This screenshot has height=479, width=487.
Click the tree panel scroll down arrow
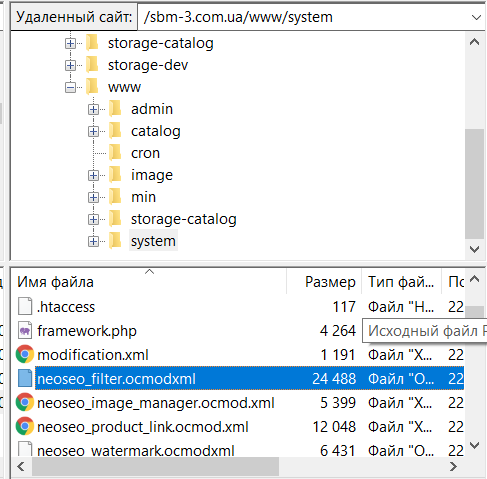[474, 249]
